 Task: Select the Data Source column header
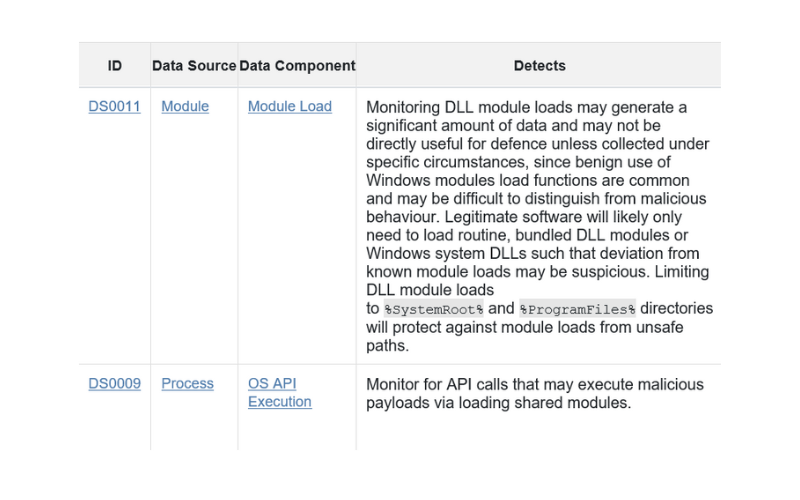(194, 66)
